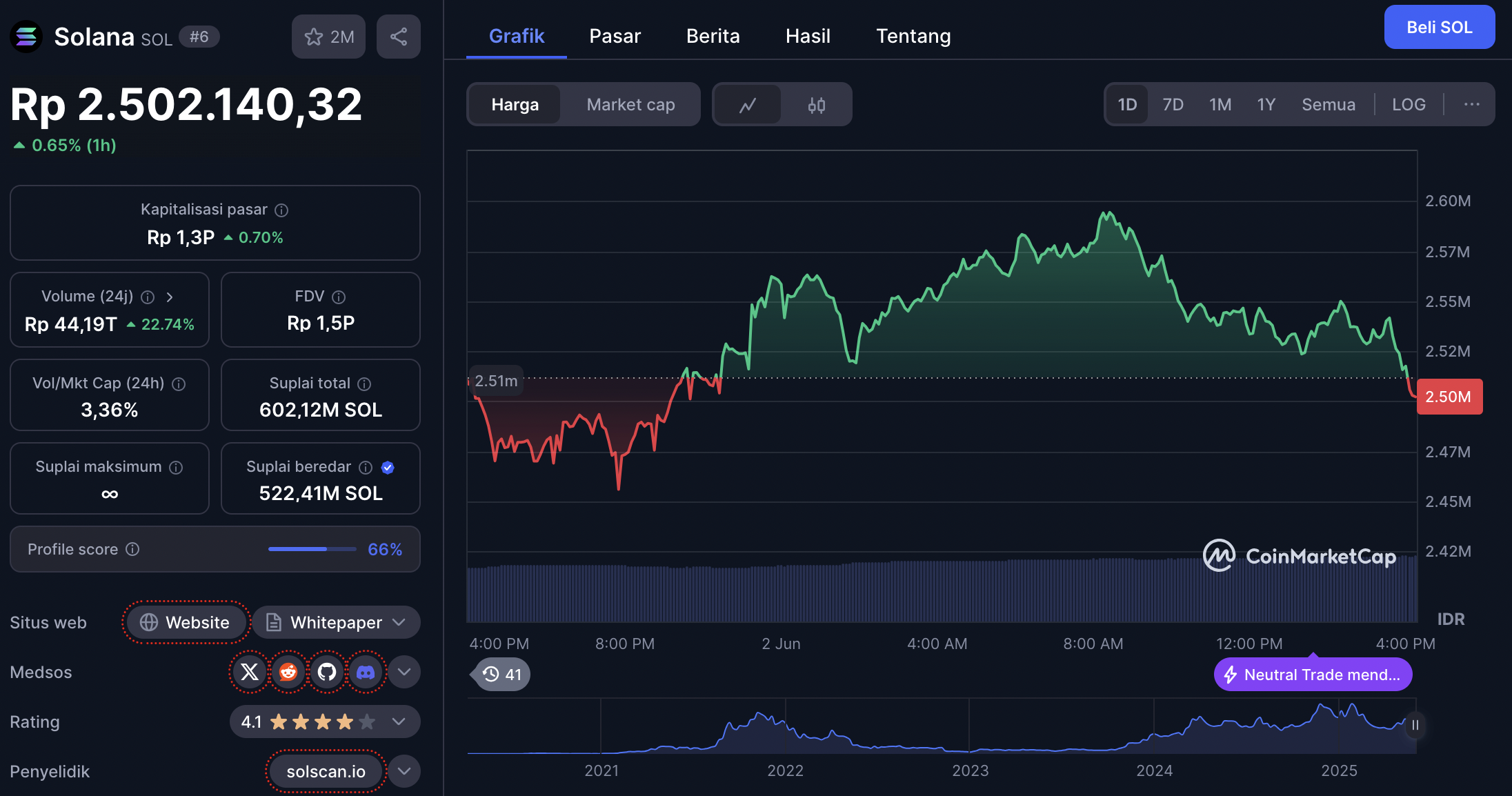Image resolution: width=1512 pixels, height=796 pixels.
Task: Click the Rp 44,19T volume value
Action: pyautogui.click(x=71, y=324)
